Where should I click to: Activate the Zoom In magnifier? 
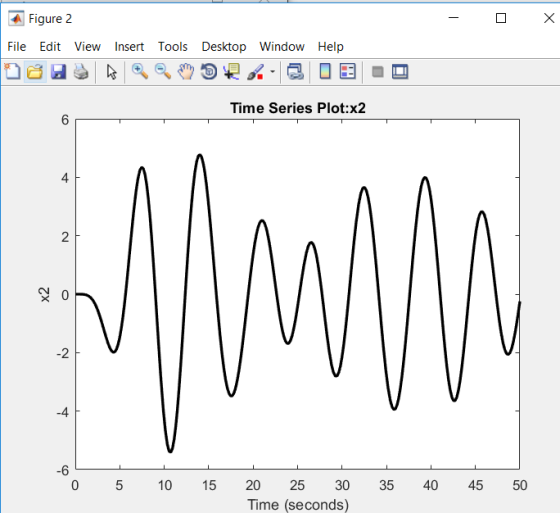click(x=140, y=71)
